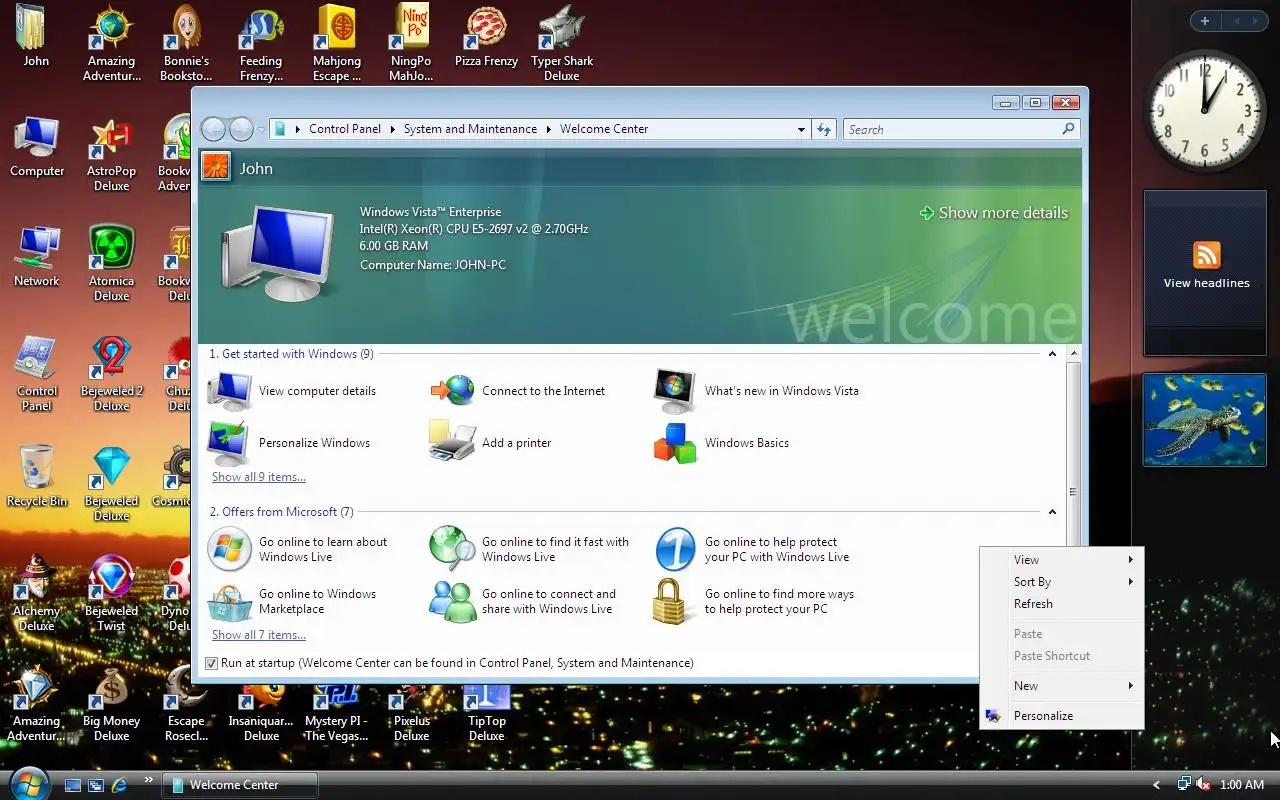Screen dimensions: 1280x800
Task: Collapse 'Offers from Microsoft' section
Action: click(1052, 512)
